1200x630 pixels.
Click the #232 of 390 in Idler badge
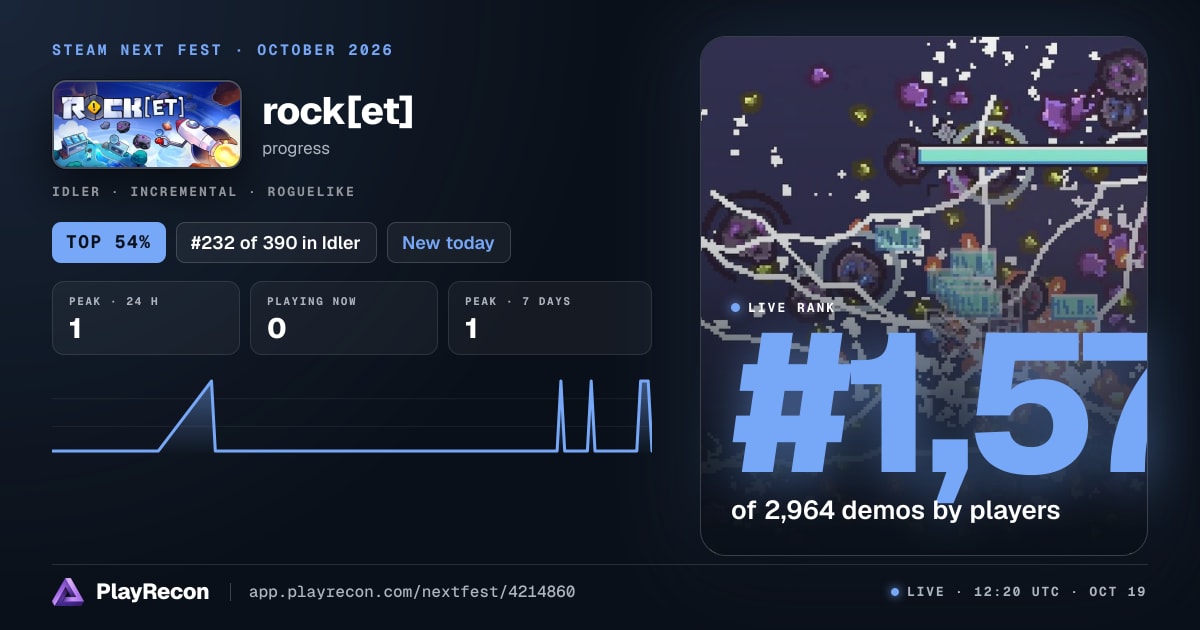coord(276,242)
